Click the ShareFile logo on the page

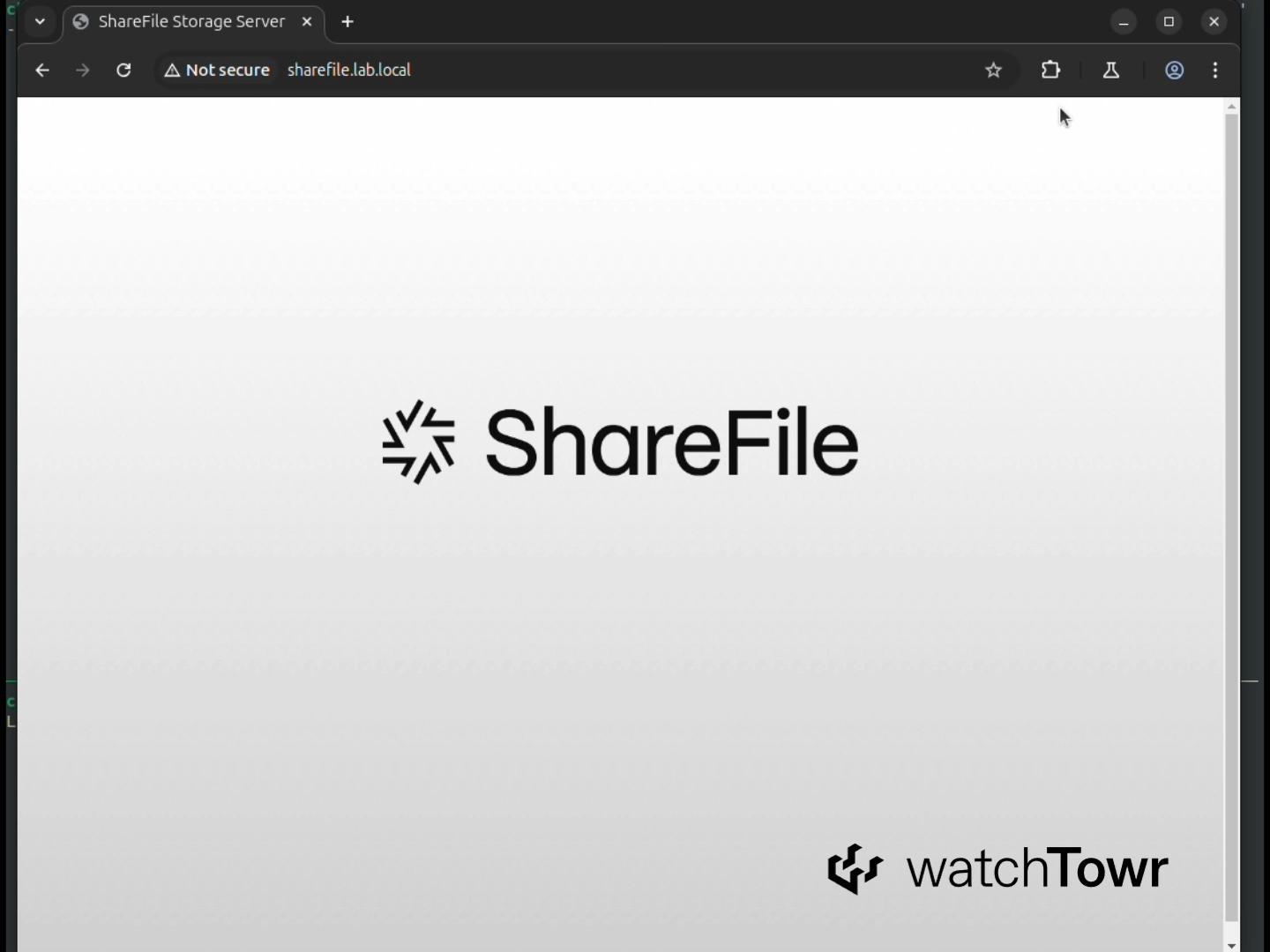pos(620,442)
